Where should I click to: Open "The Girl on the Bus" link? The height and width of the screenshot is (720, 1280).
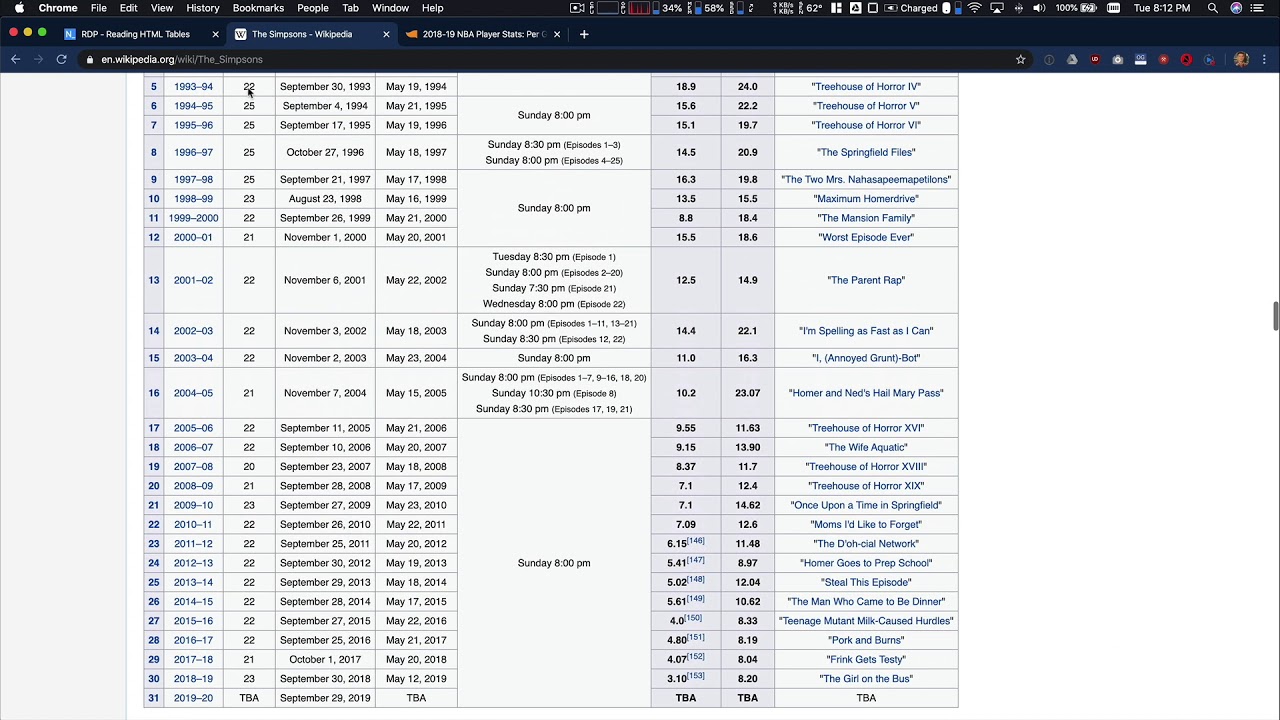[866, 679]
